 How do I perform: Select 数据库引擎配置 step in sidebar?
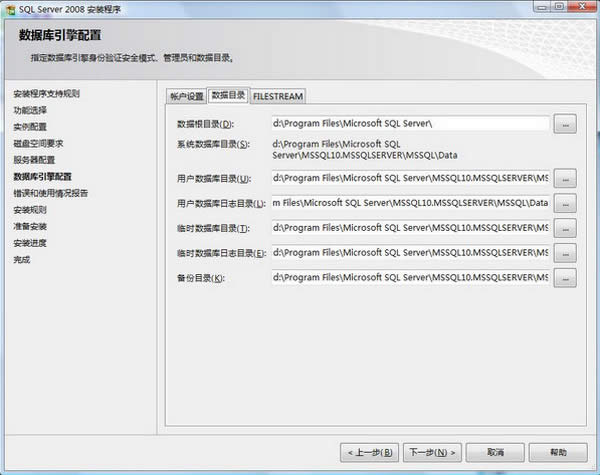click(42, 176)
